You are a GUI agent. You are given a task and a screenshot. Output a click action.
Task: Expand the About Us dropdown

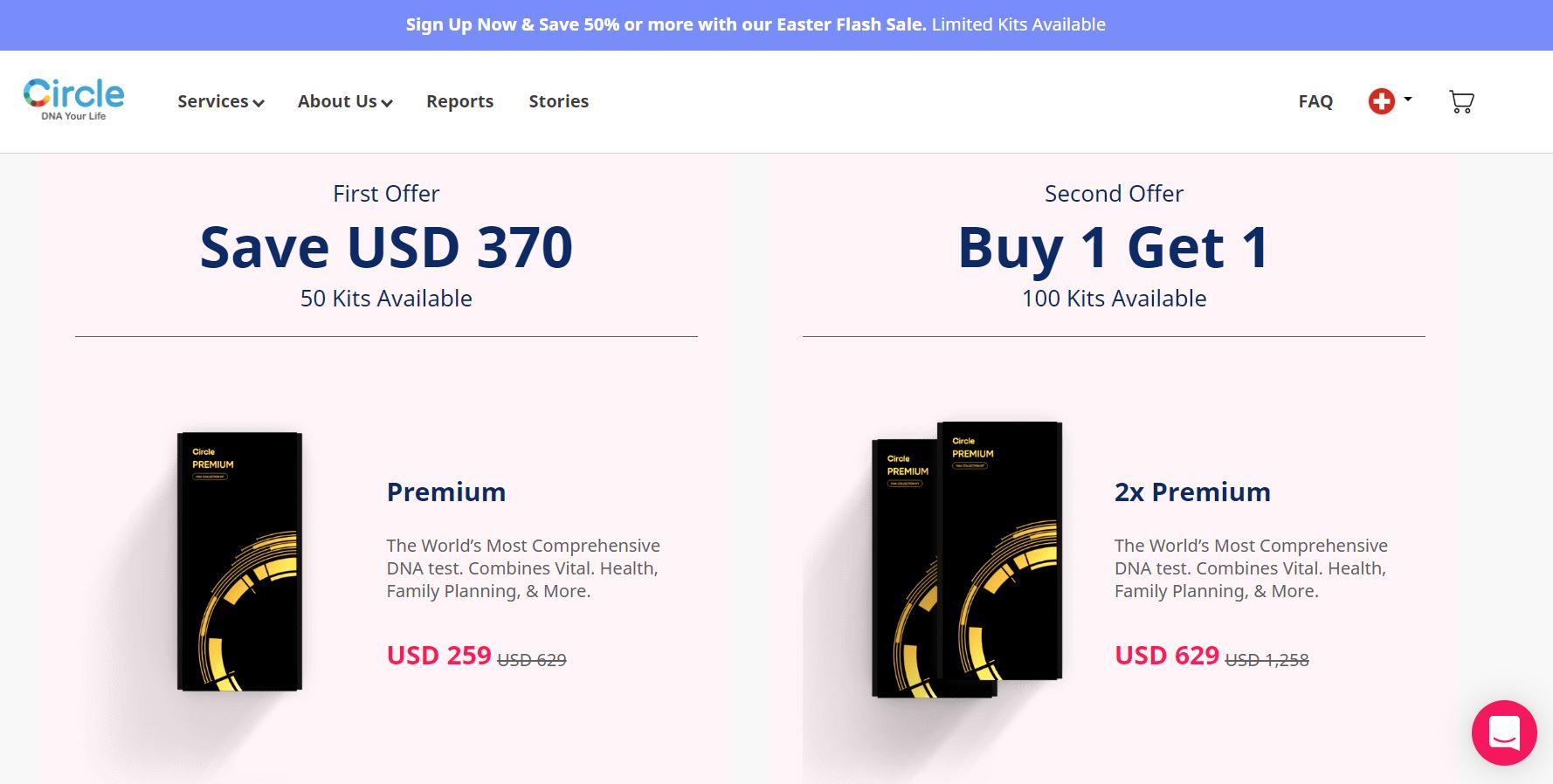tap(345, 101)
